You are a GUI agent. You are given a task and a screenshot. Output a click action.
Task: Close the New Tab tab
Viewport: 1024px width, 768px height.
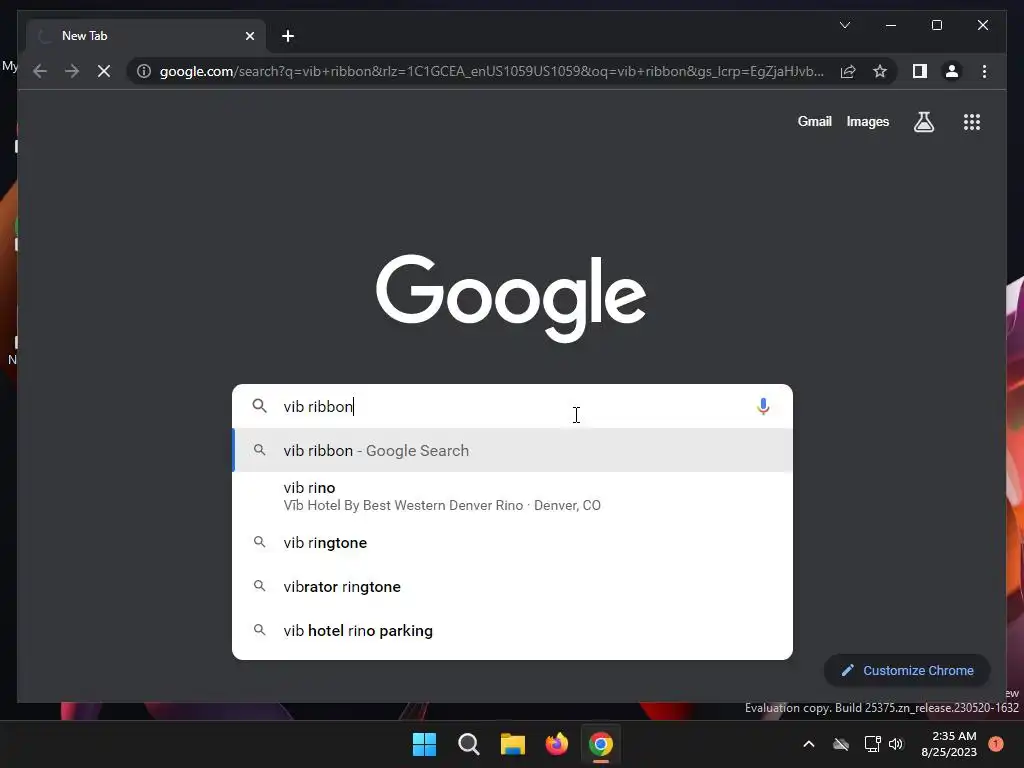pyautogui.click(x=249, y=36)
